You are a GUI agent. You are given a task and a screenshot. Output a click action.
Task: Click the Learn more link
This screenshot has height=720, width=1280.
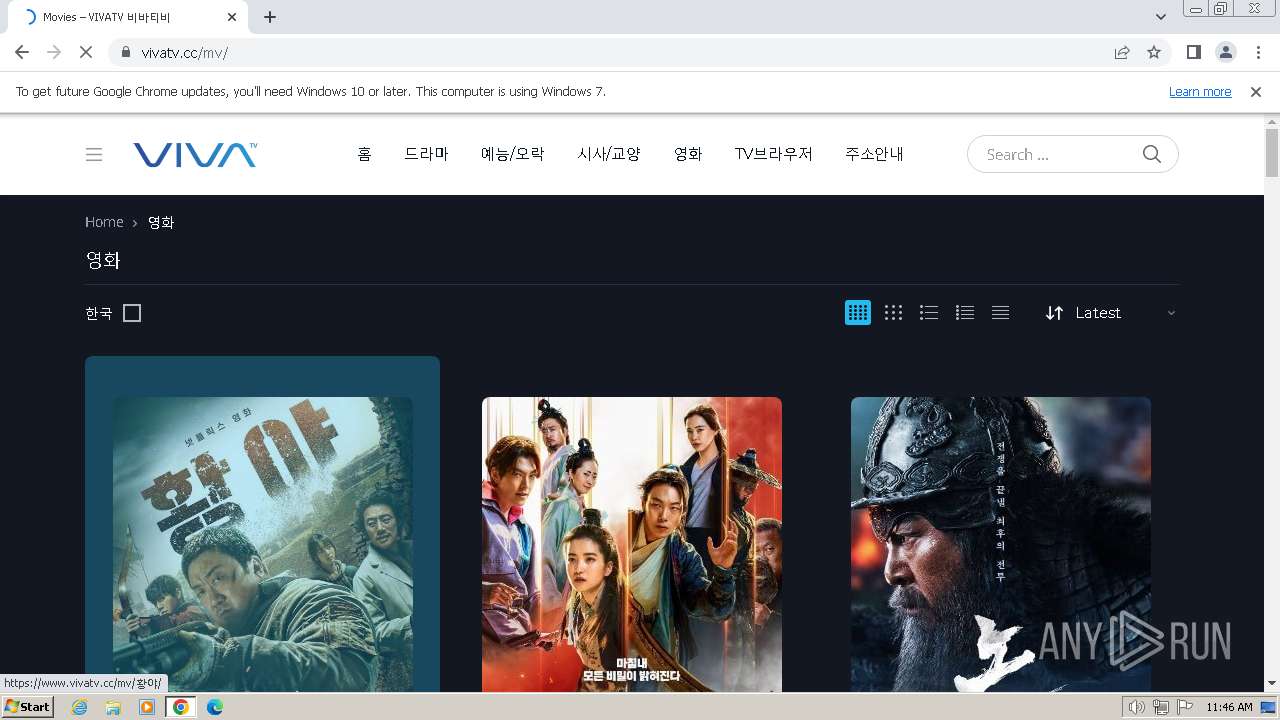pos(1200,91)
